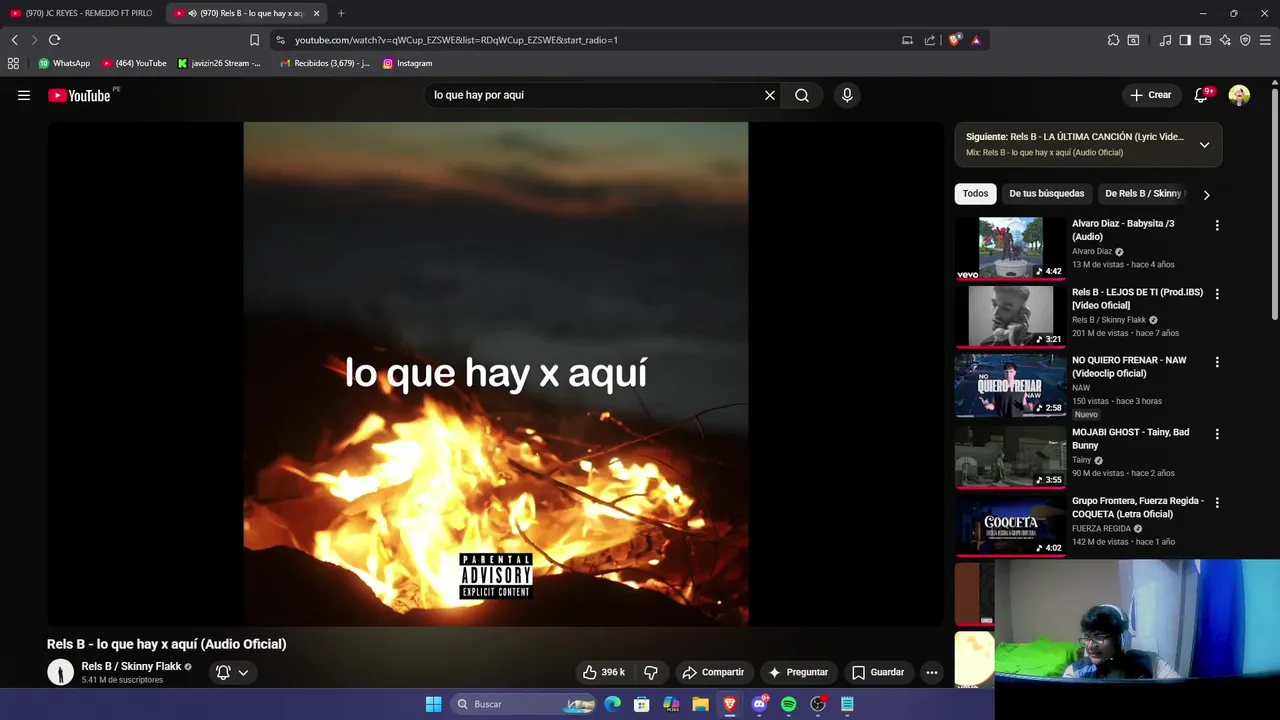Play MOJABI GHOST - Tainy, Bad Bunny
This screenshot has width=1280, height=720.
coord(1010,457)
